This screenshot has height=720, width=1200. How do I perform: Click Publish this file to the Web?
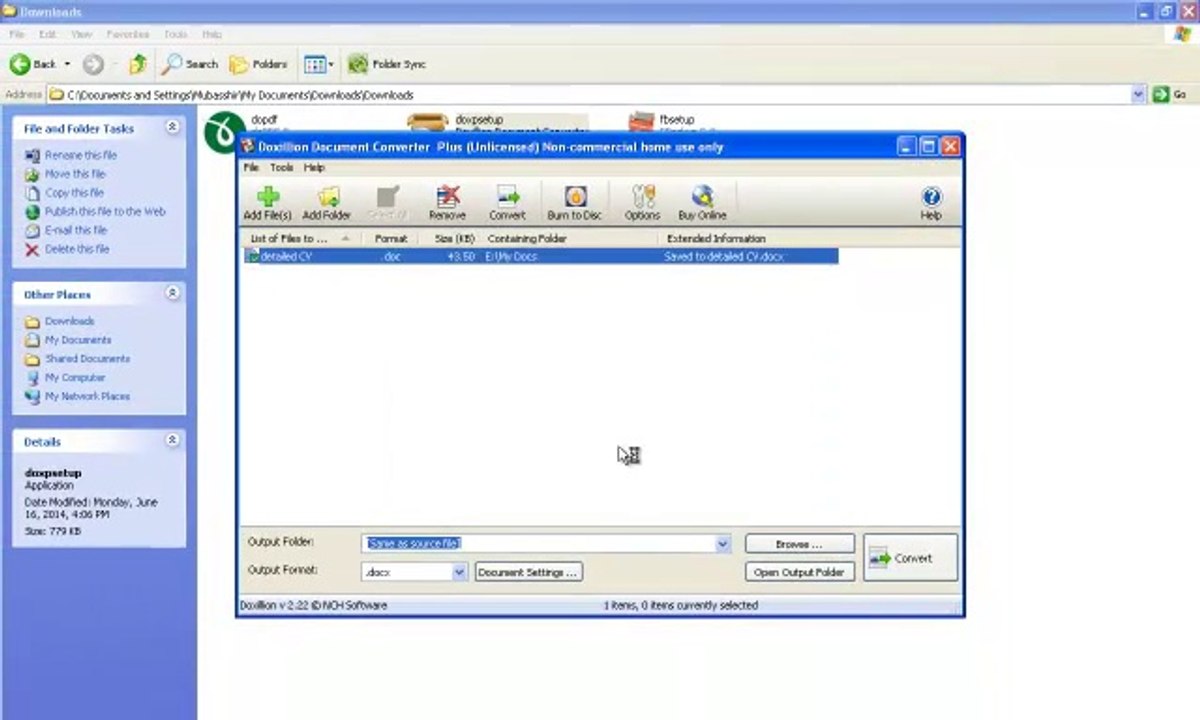(x=105, y=212)
